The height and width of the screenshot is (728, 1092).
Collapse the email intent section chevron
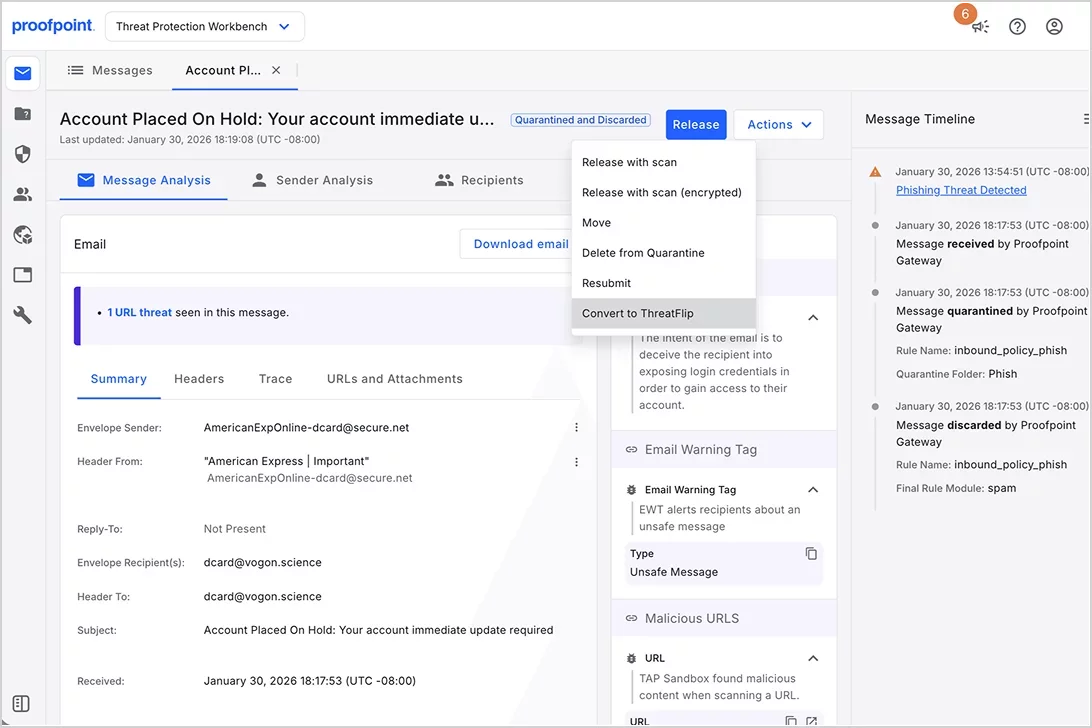[x=813, y=318]
